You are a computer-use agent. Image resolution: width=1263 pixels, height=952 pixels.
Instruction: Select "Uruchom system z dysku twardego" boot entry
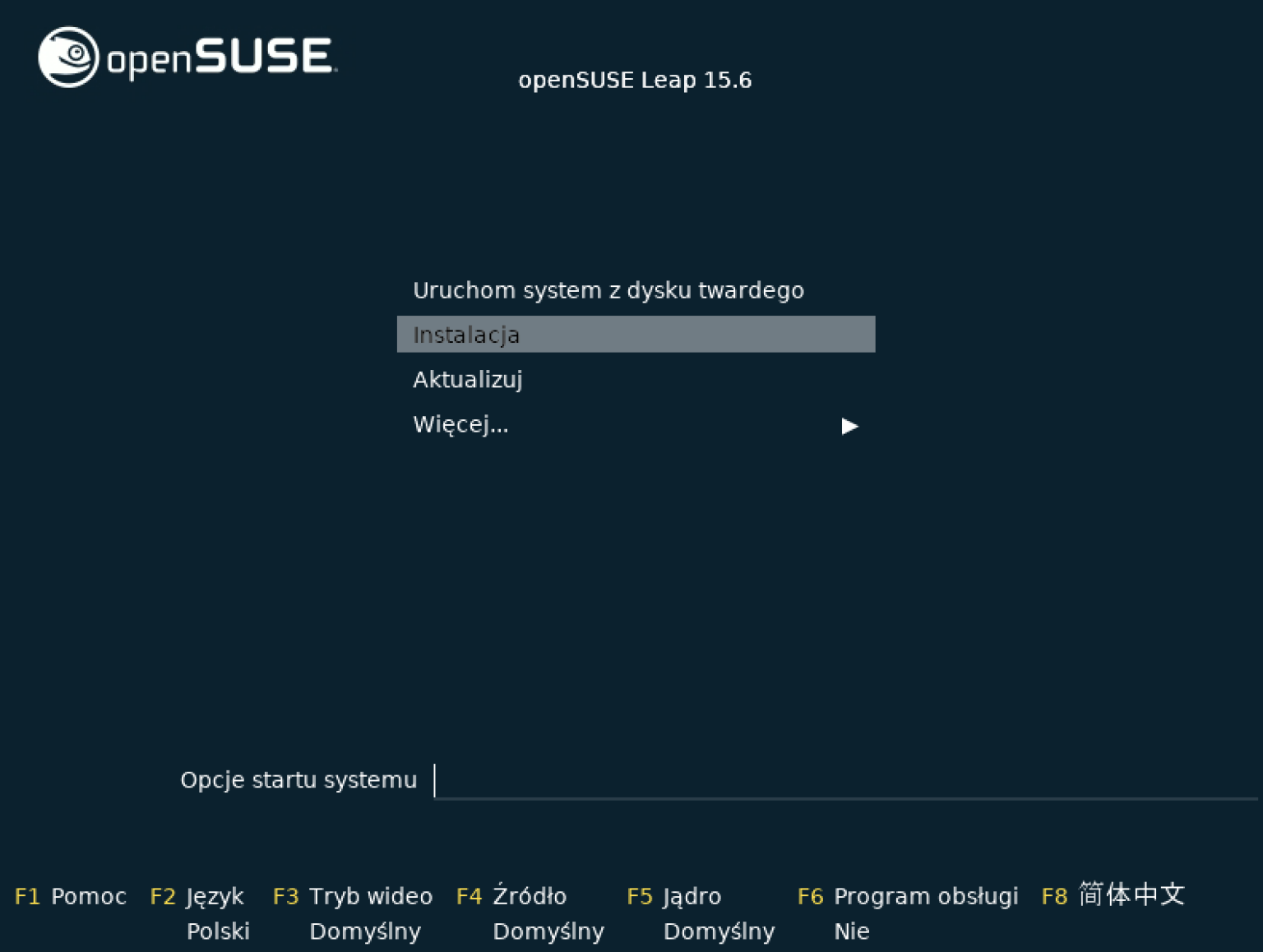608,290
